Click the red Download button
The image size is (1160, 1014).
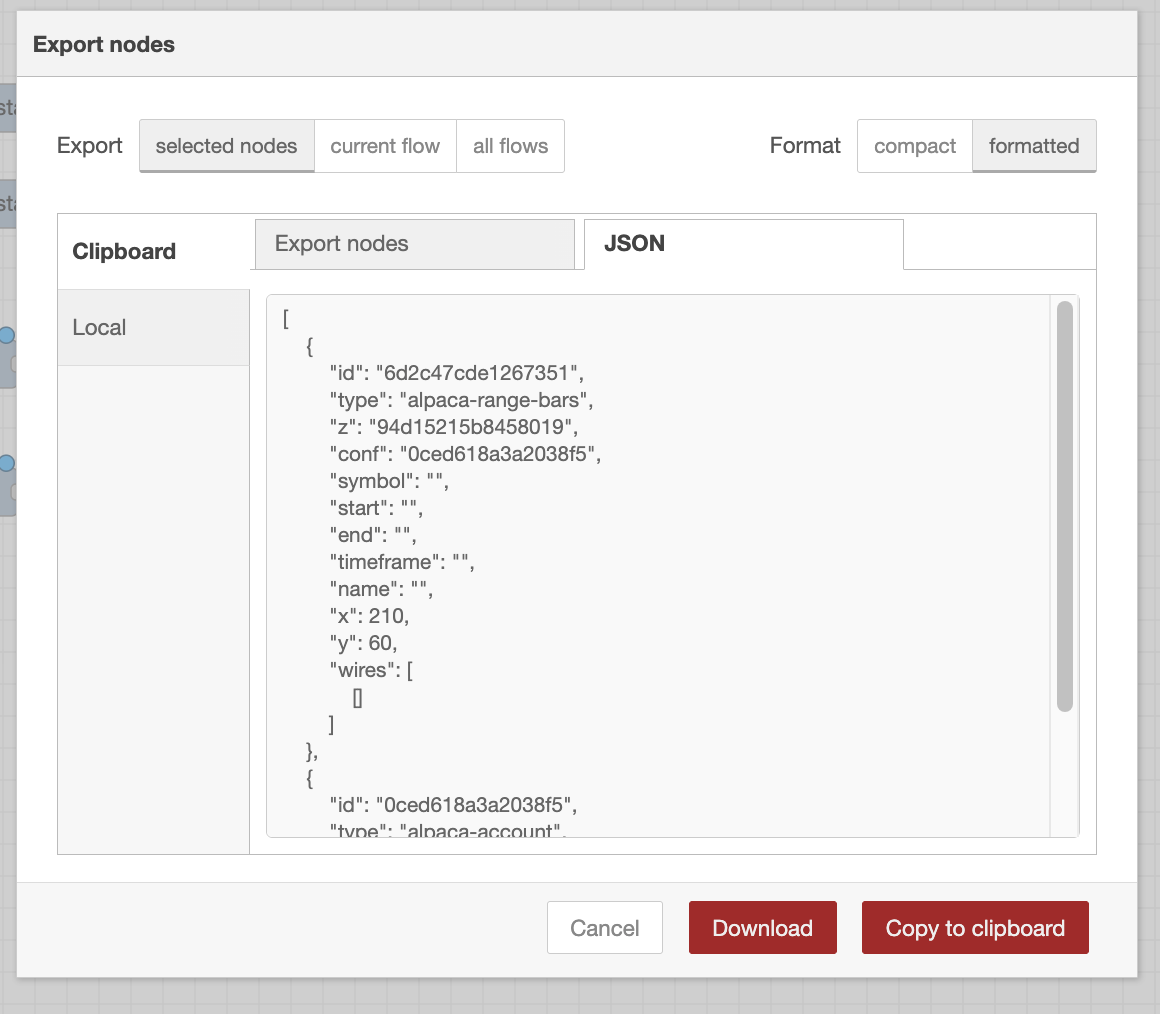click(762, 928)
